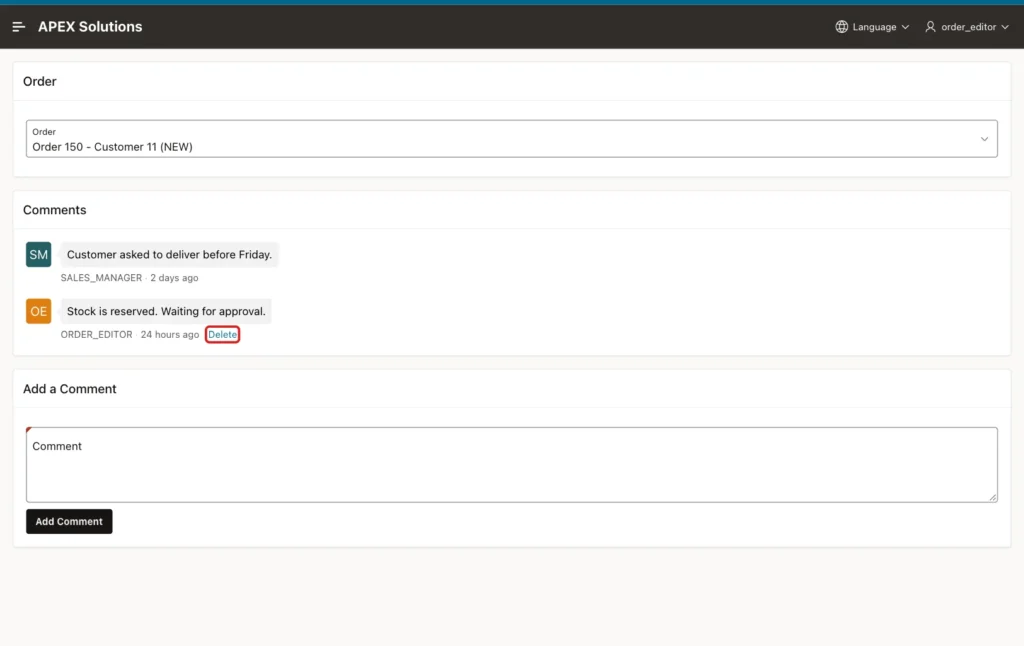Screen dimensions: 1024x646
Task: Click the Add Comment button
Action: coord(69,521)
